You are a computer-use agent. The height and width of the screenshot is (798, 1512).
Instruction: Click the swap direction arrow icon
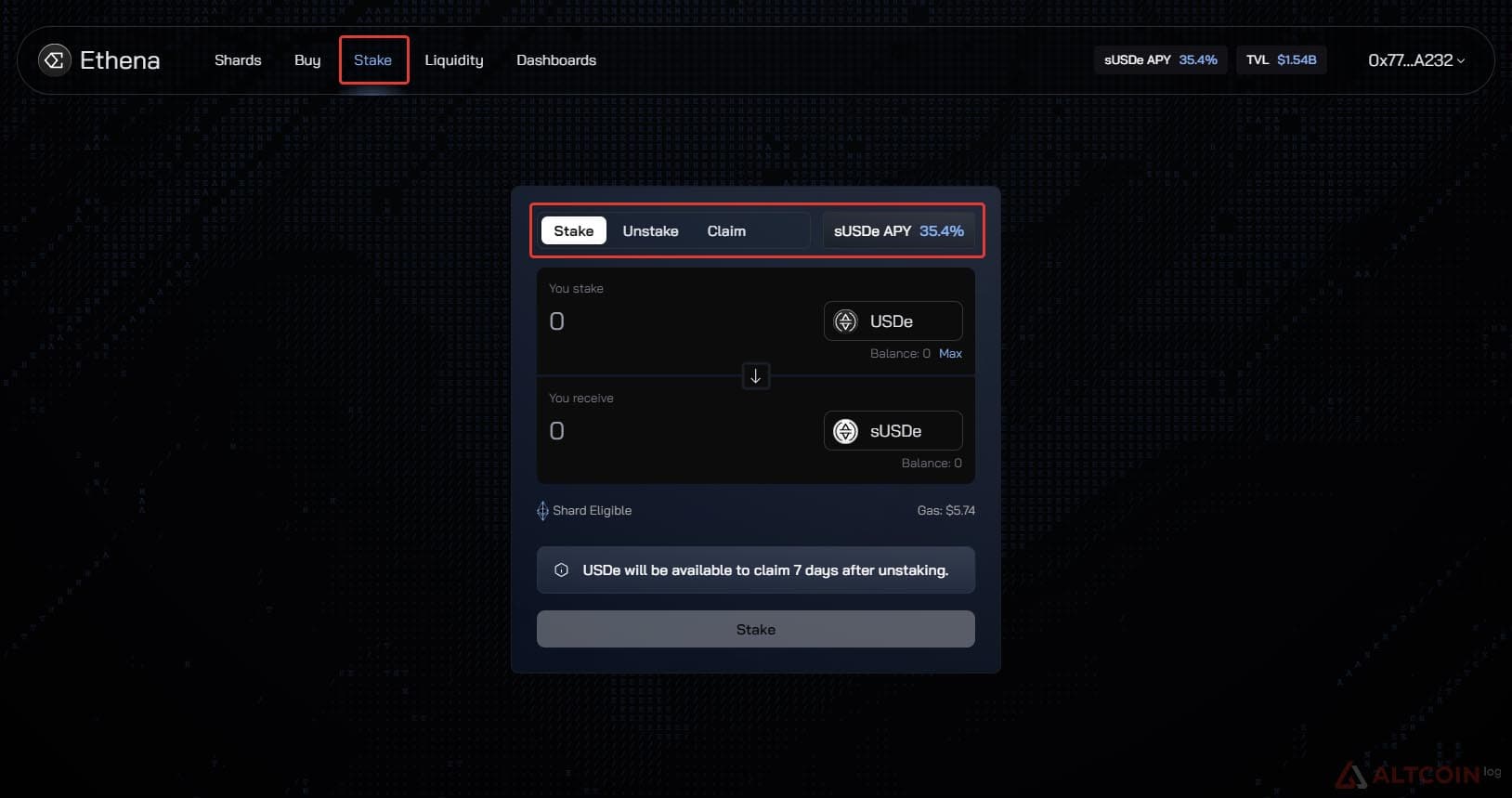click(x=756, y=376)
